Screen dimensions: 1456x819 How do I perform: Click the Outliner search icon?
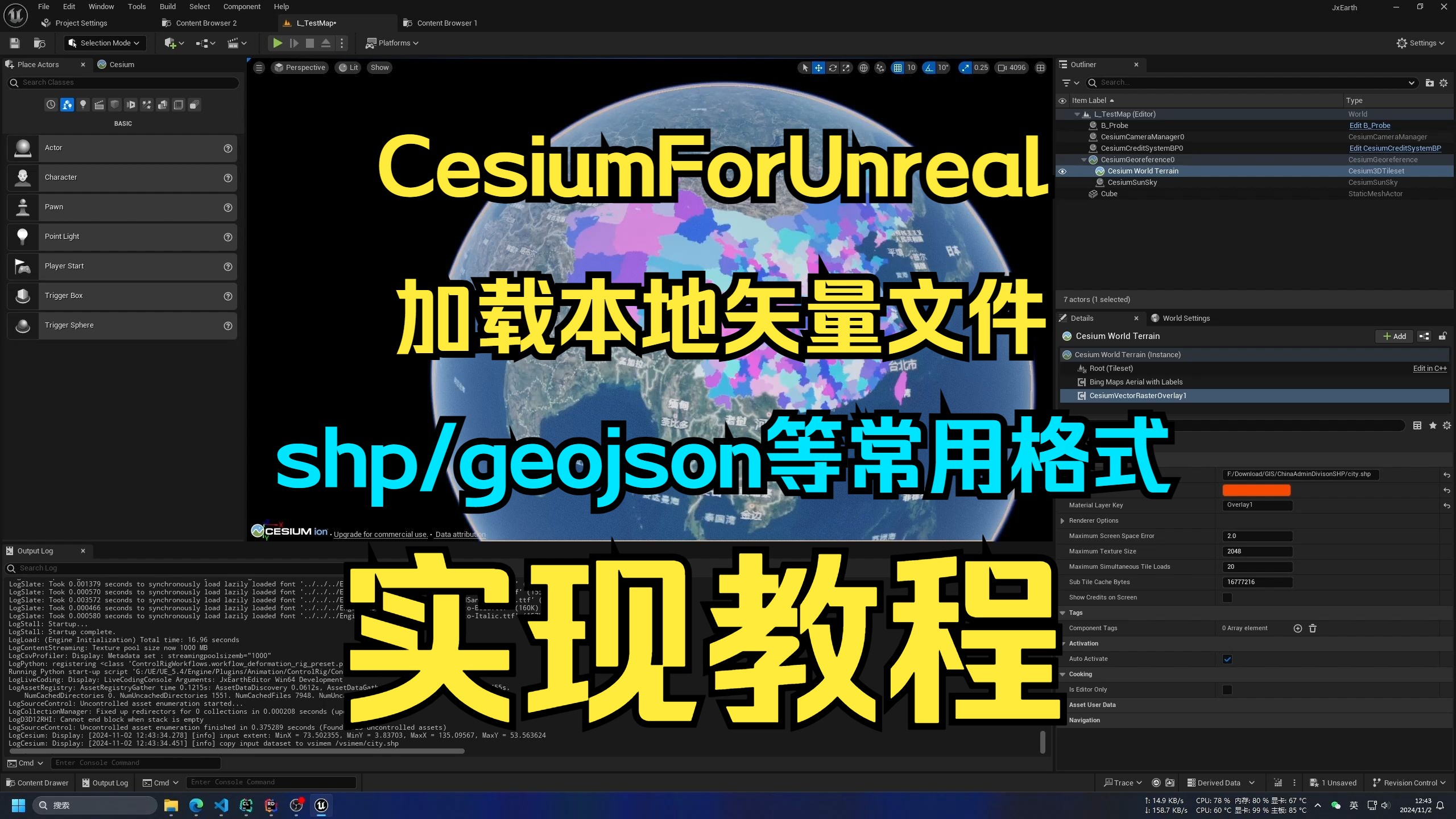click(1094, 82)
